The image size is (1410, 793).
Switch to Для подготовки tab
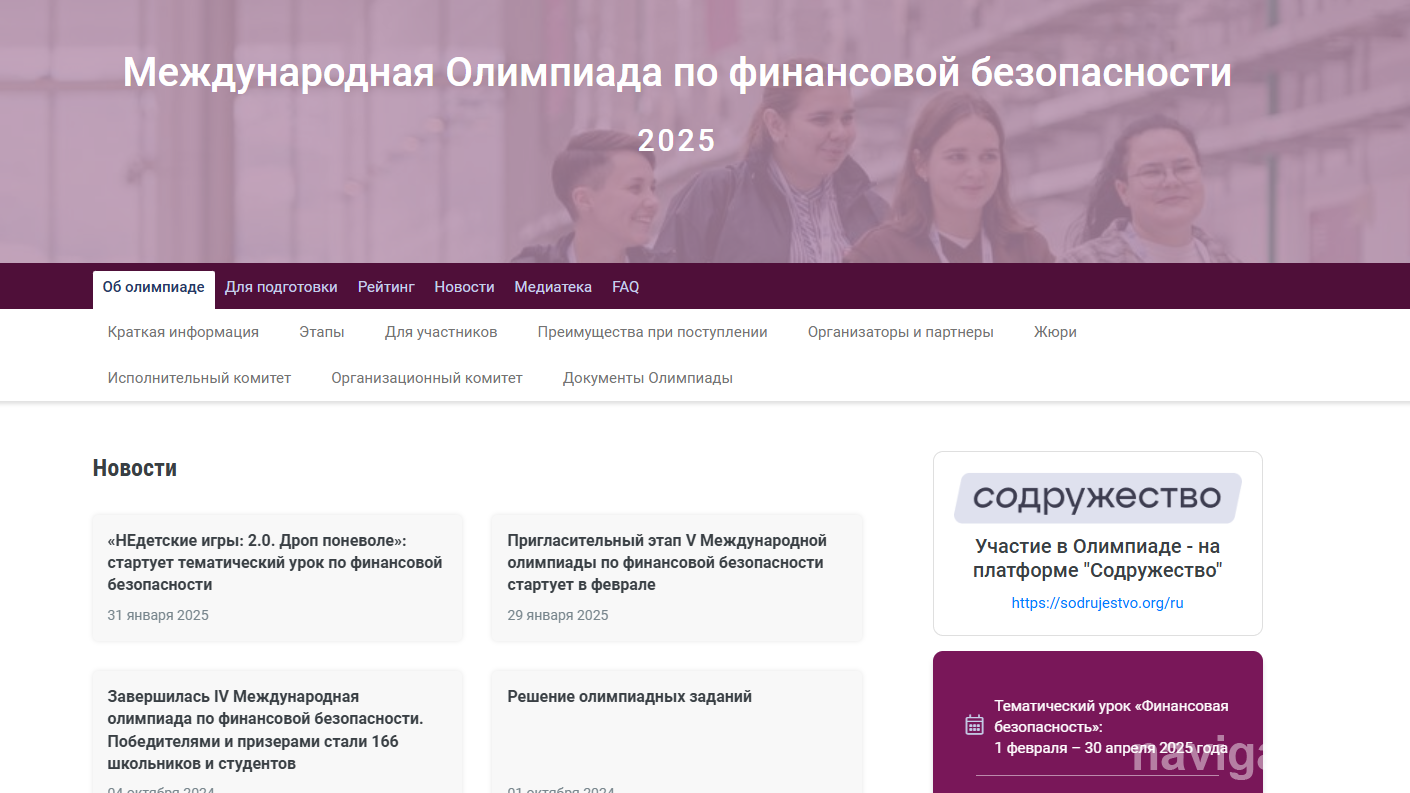click(x=281, y=288)
